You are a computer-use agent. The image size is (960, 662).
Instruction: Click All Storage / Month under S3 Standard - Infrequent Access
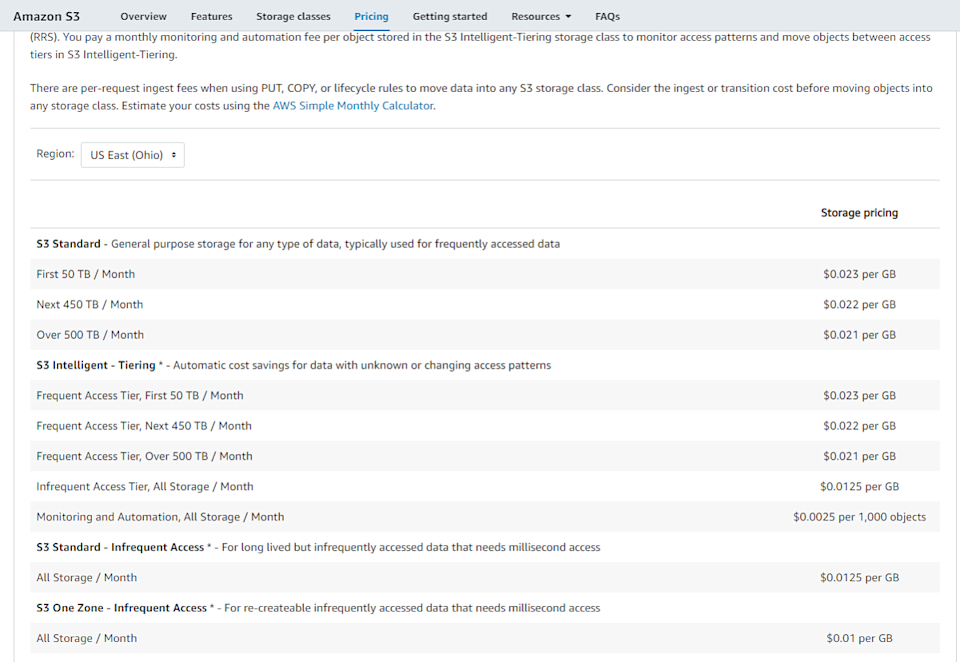86,577
